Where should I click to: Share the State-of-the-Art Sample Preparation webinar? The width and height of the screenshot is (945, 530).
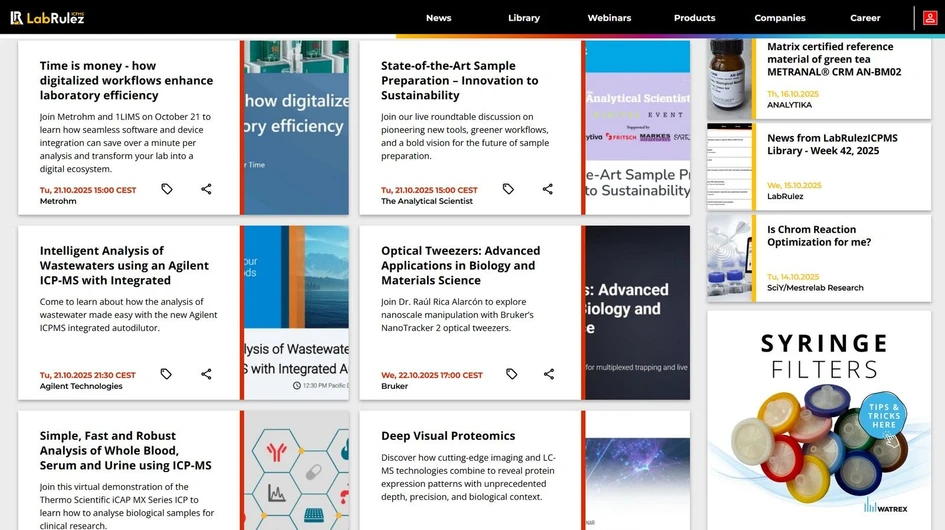coord(547,189)
